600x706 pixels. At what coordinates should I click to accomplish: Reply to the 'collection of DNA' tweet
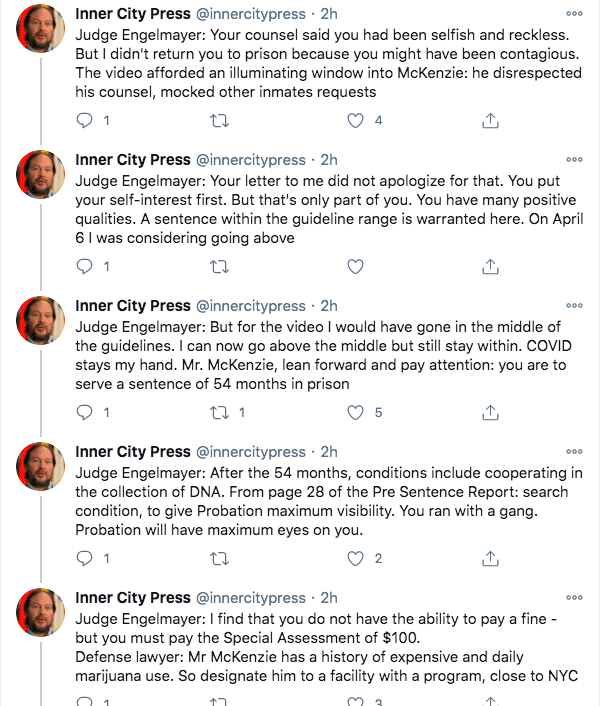tap(84, 558)
